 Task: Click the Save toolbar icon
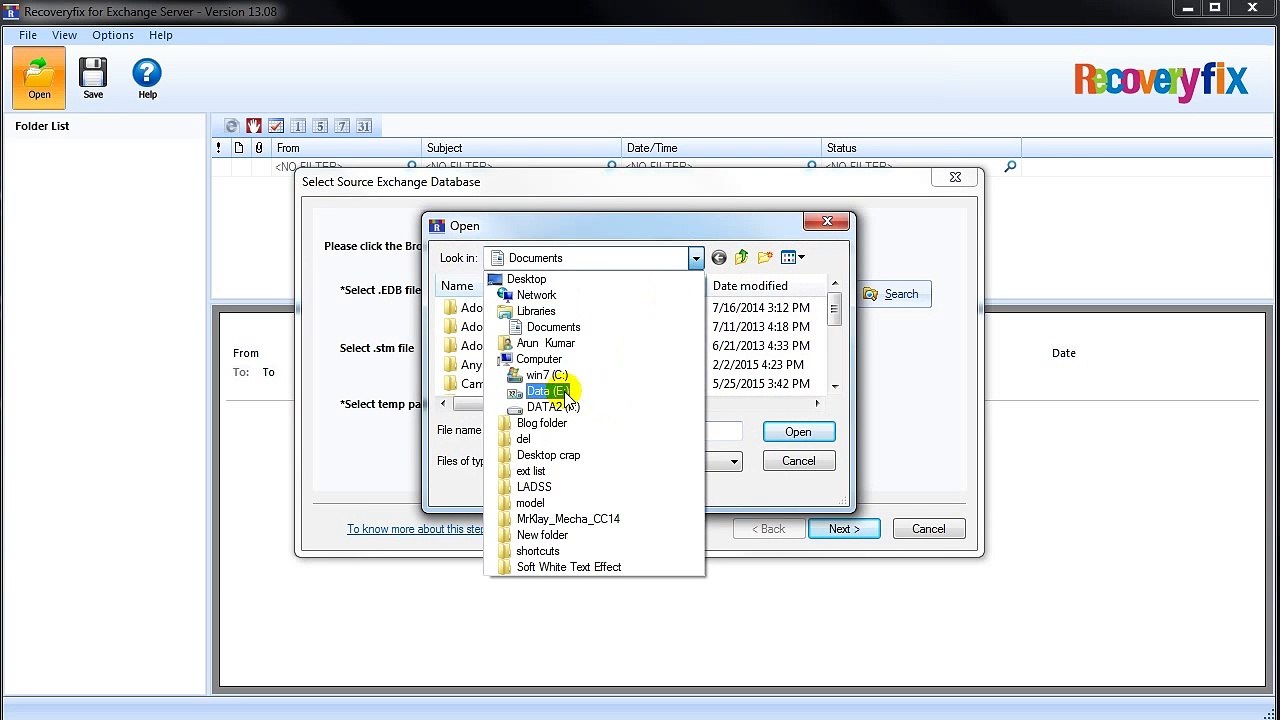coord(93,78)
